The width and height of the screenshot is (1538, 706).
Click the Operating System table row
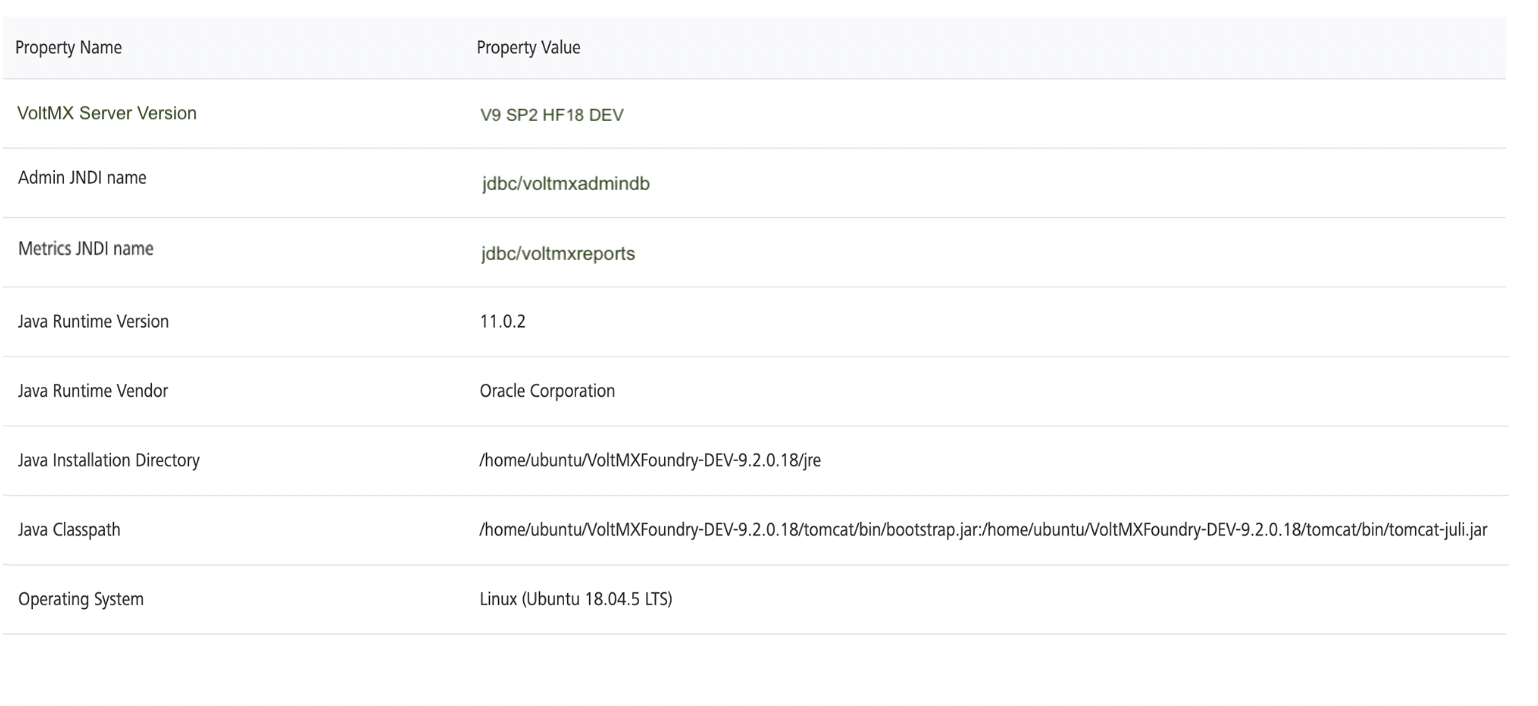[x=1000, y=600]
